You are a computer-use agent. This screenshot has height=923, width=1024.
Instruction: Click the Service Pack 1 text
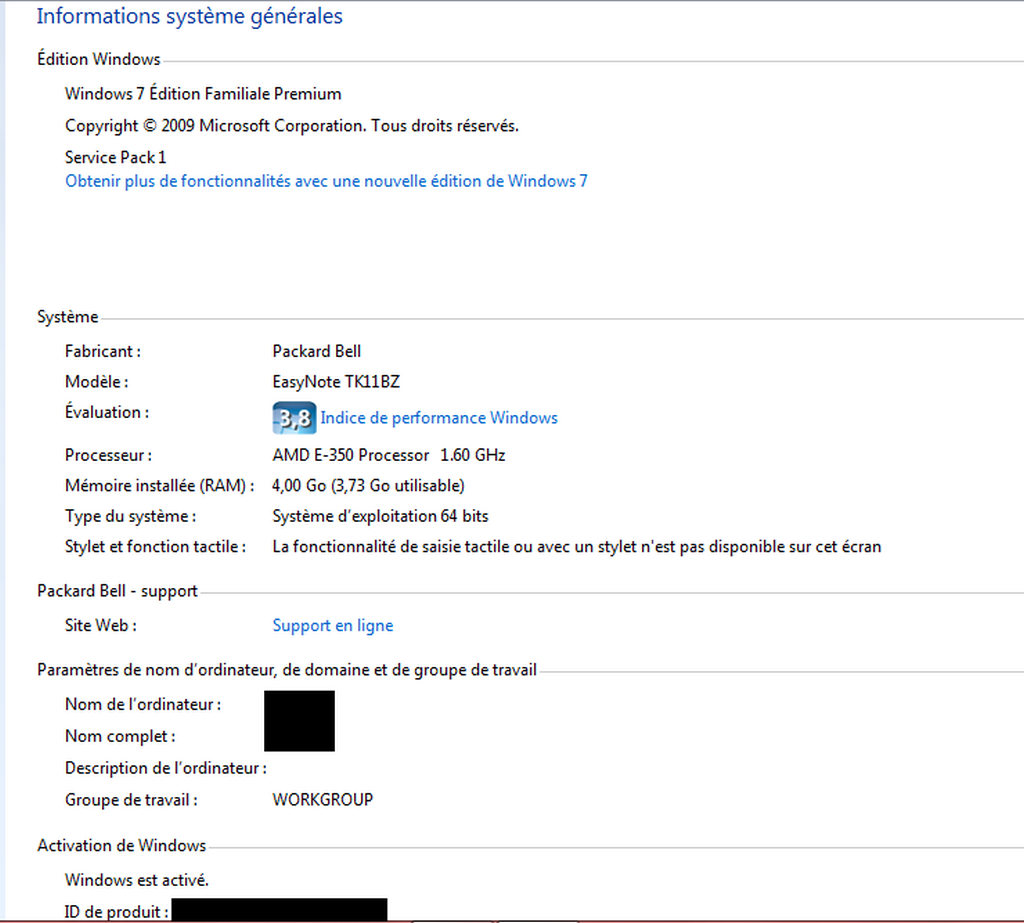point(116,157)
